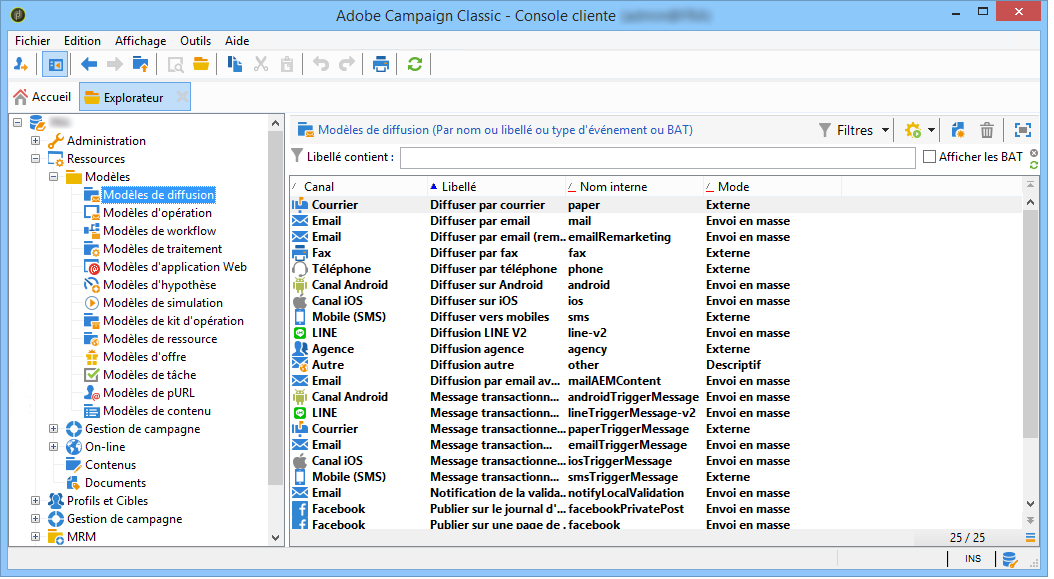
Task: Click the back arrow navigation icon
Action: [89, 65]
